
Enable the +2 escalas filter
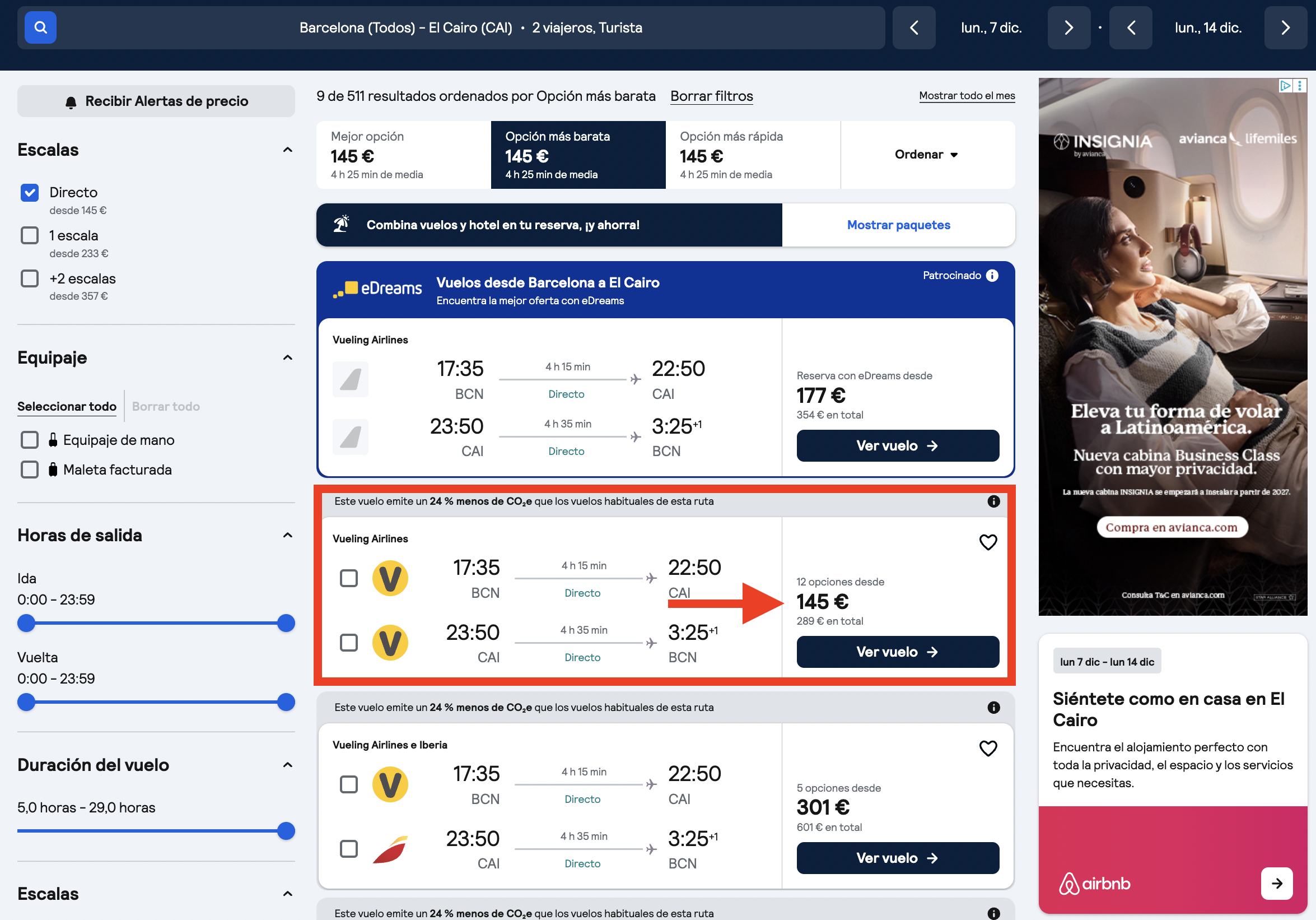click(x=30, y=279)
